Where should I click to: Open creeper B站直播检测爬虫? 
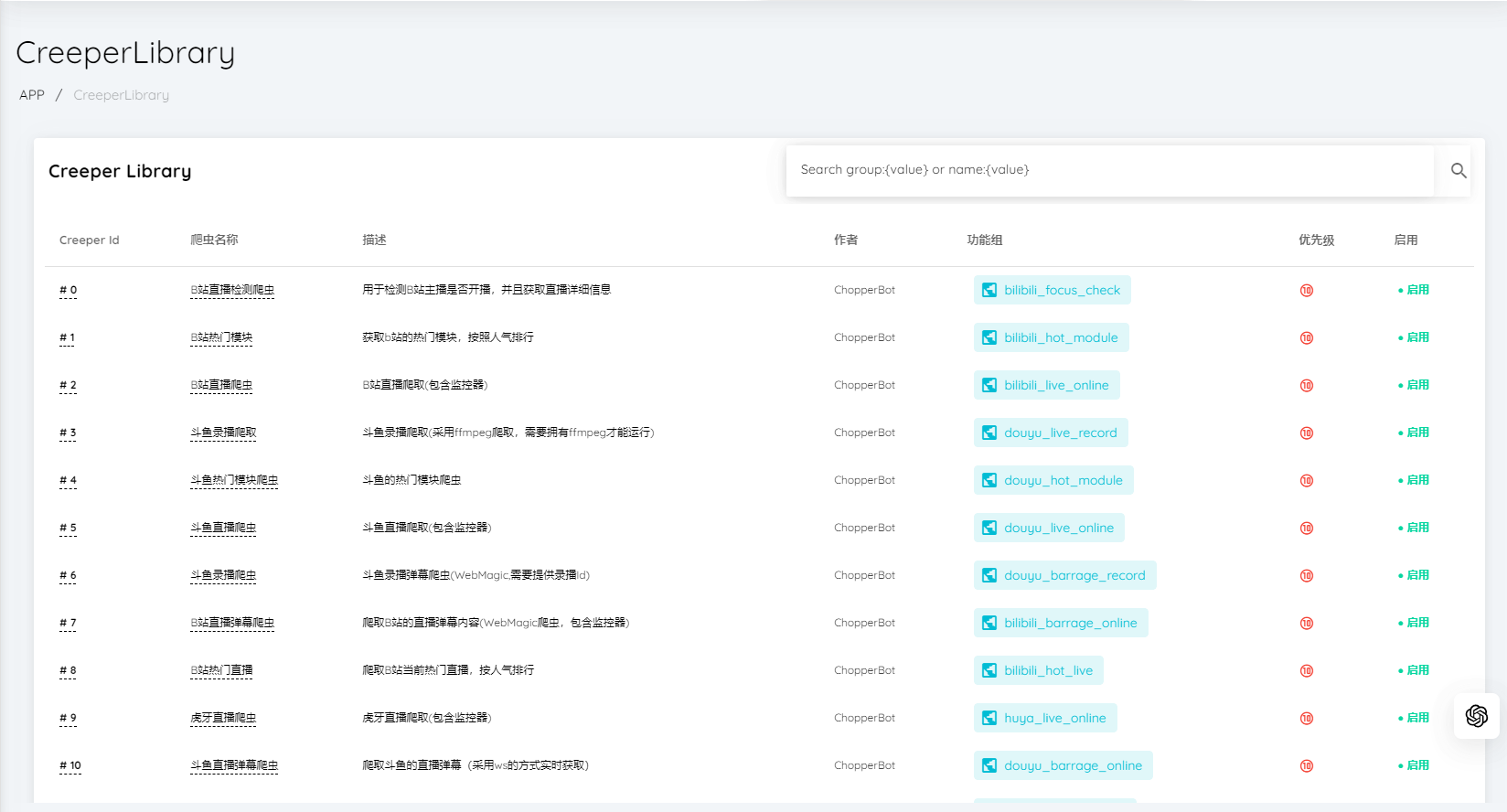pyautogui.click(x=232, y=290)
